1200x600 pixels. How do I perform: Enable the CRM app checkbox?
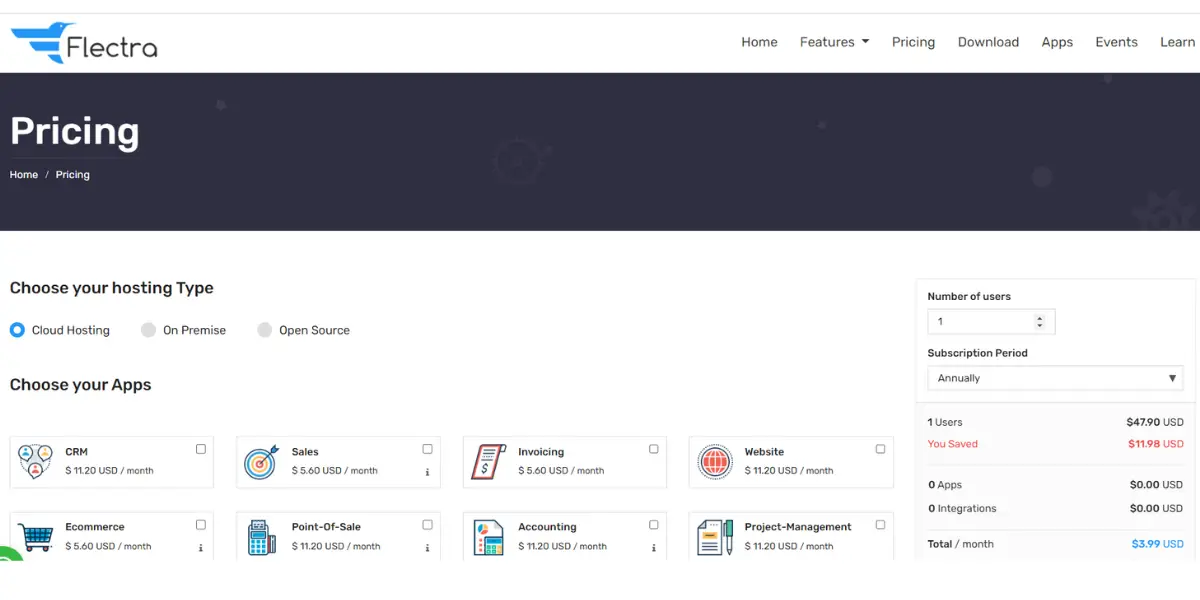[x=201, y=449]
